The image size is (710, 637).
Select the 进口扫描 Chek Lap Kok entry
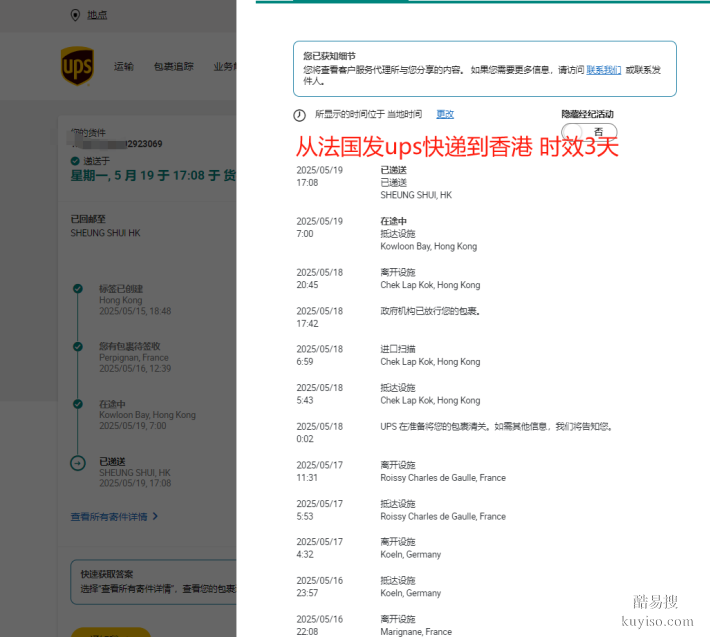[x=388, y=355]
